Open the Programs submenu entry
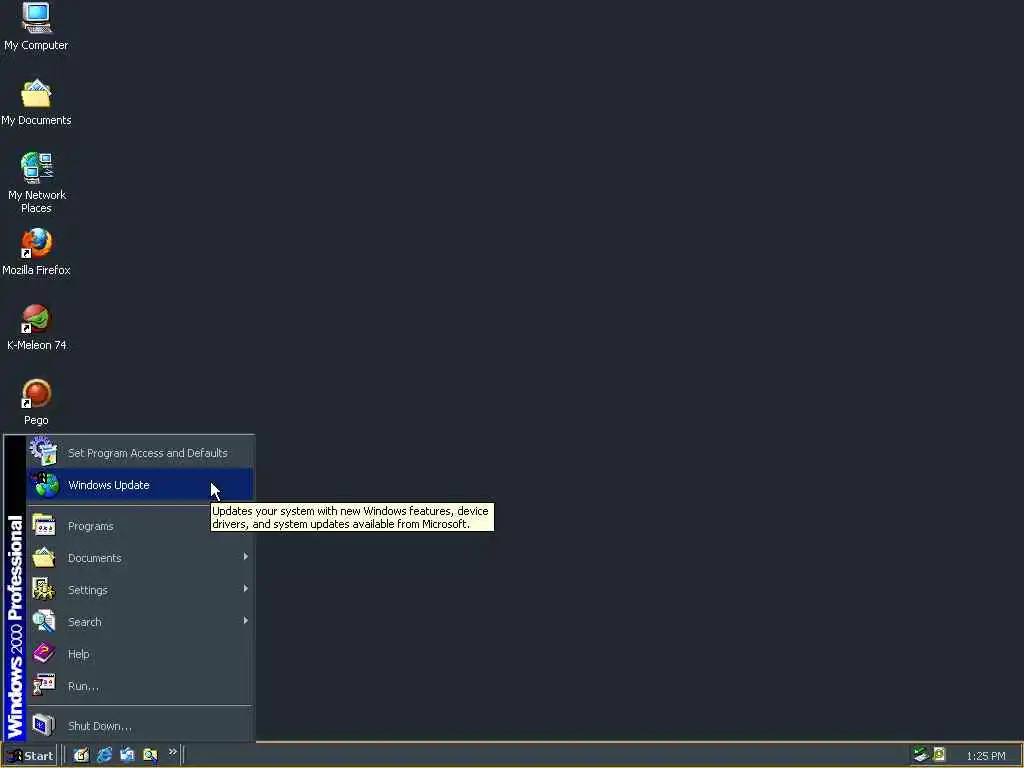Screen dimensions: 1024x768 point(140,526)
